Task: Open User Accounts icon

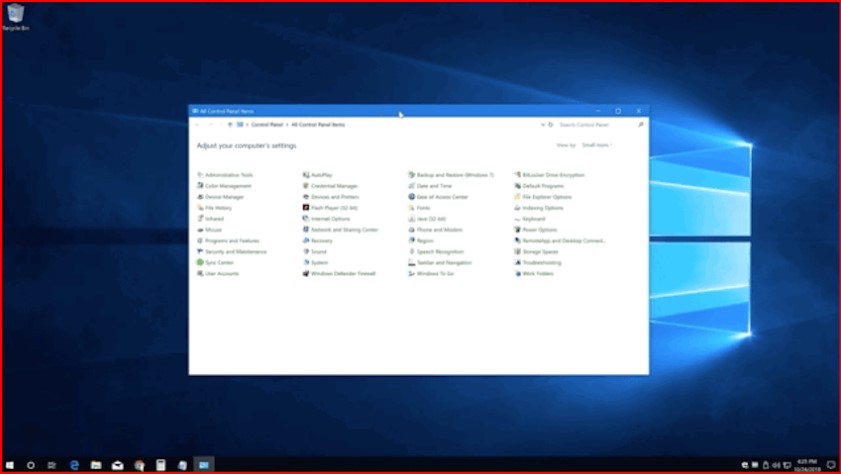Action: [x=200, y=273]
